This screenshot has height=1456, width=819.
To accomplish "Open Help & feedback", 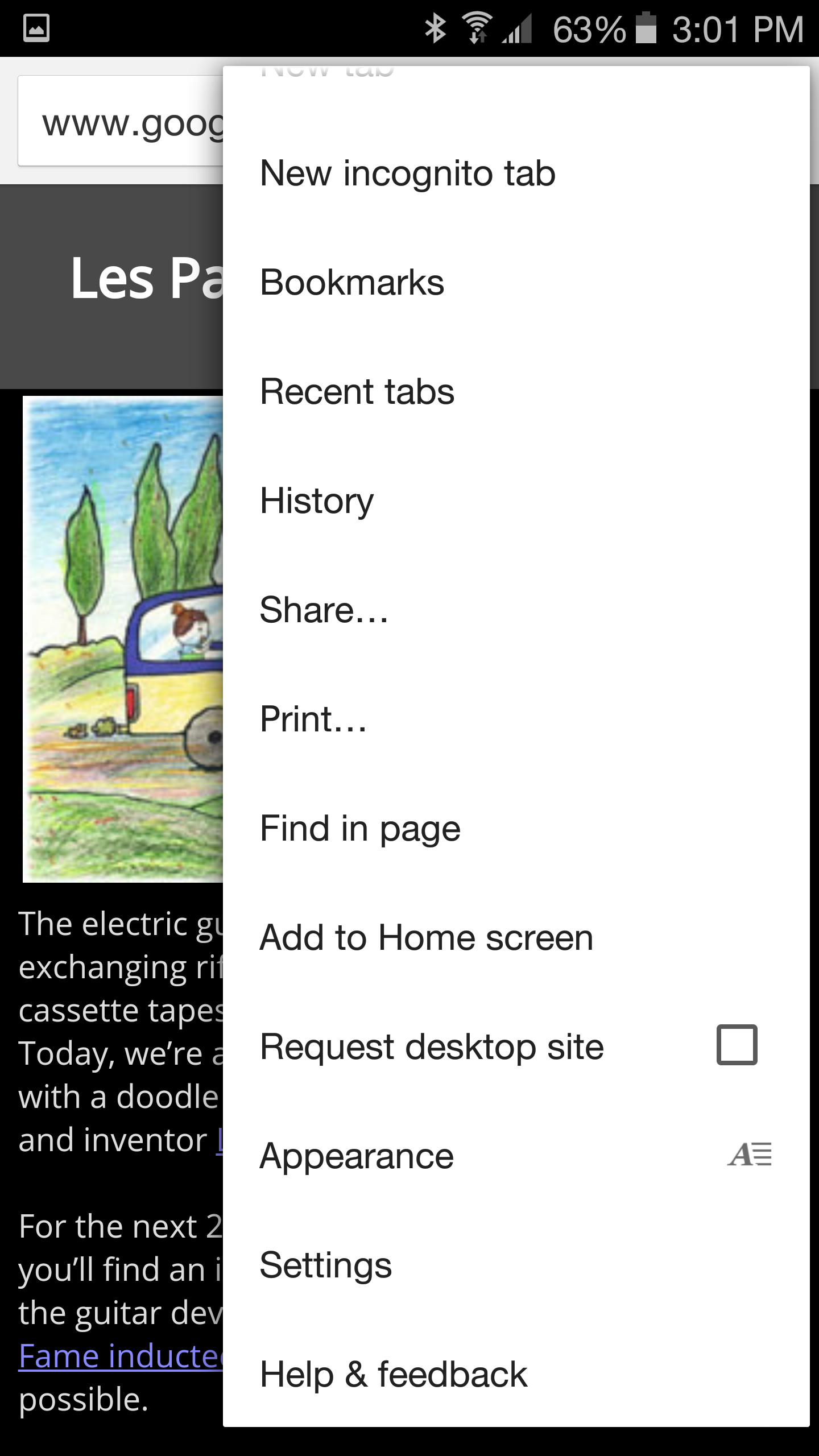I will (x=394, y=1375).
